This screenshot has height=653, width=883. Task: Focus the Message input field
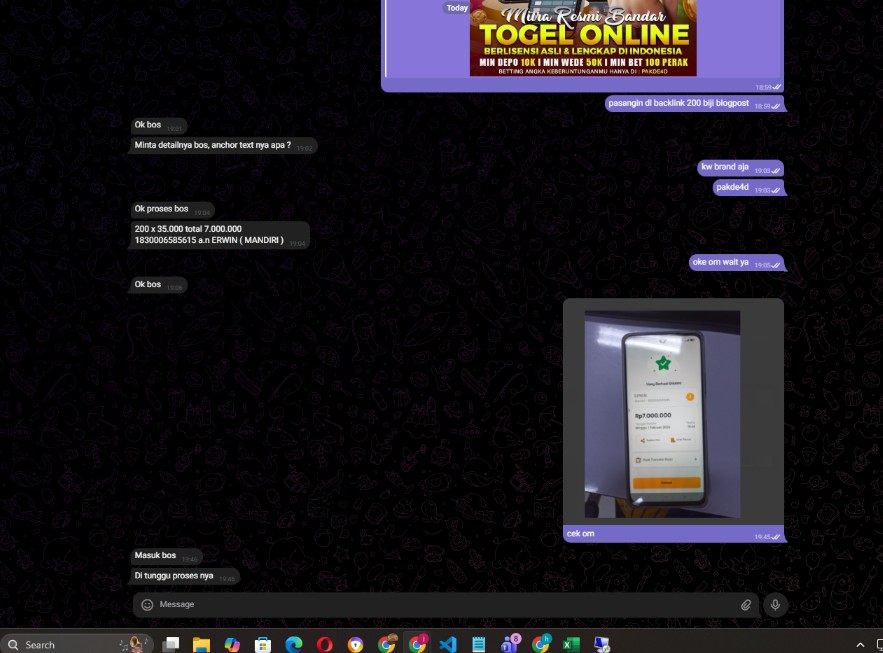[440, 605]
